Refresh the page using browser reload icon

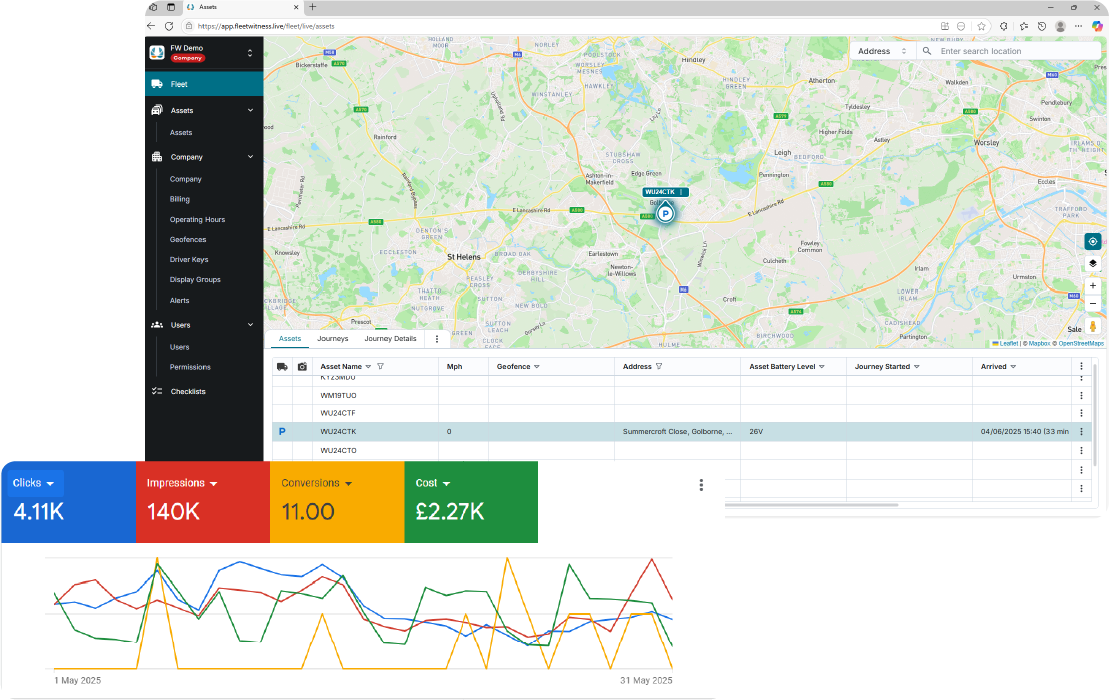[169, 26]
